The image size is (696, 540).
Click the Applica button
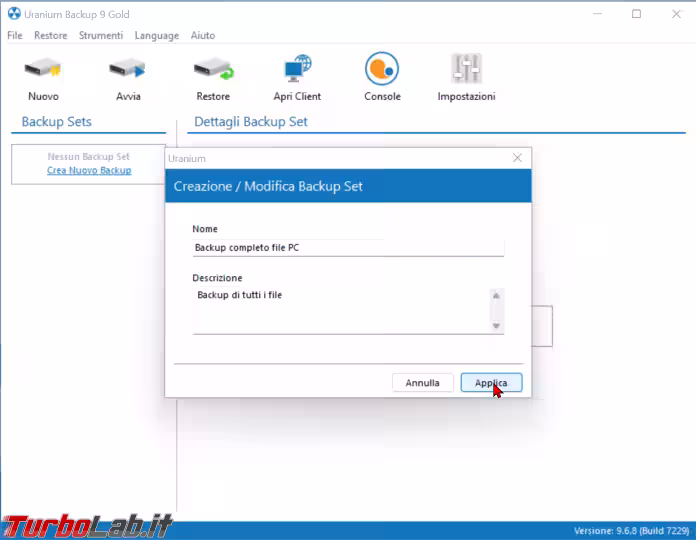(x=491, y=382)
